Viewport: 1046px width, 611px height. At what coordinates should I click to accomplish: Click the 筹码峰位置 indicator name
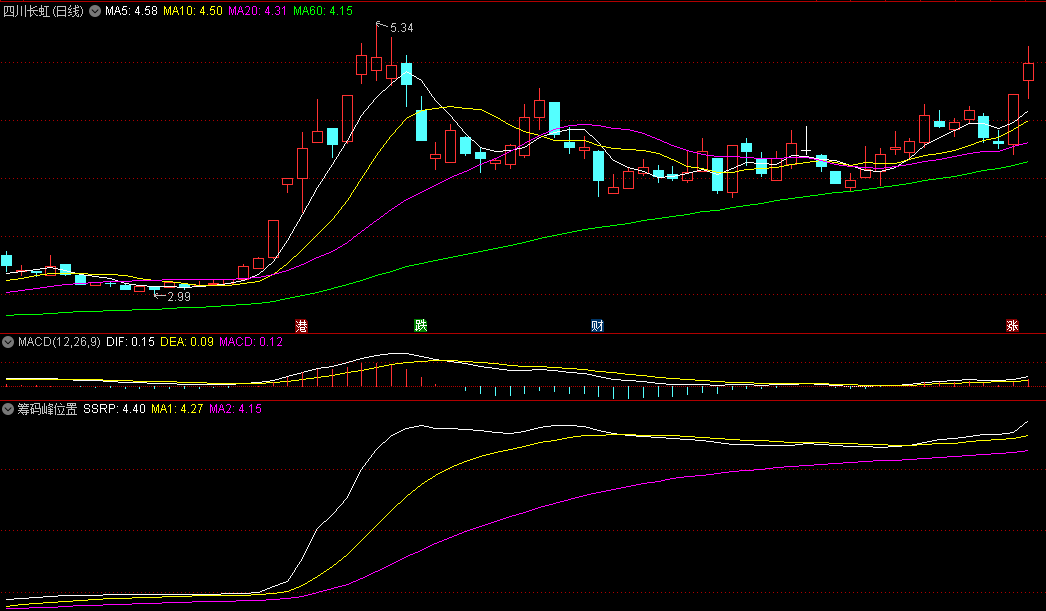coord(47,409)
